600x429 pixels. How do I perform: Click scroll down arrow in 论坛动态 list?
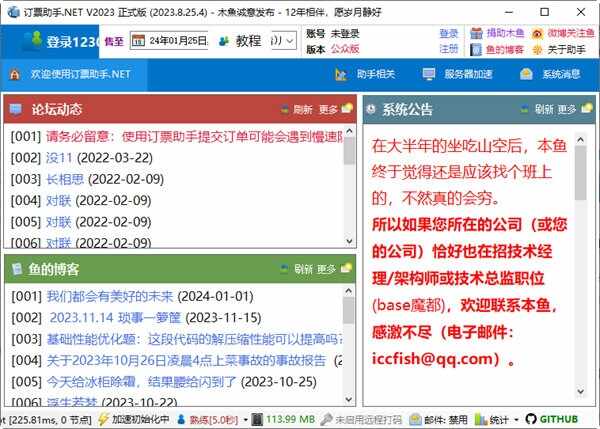tap(349, 241)
